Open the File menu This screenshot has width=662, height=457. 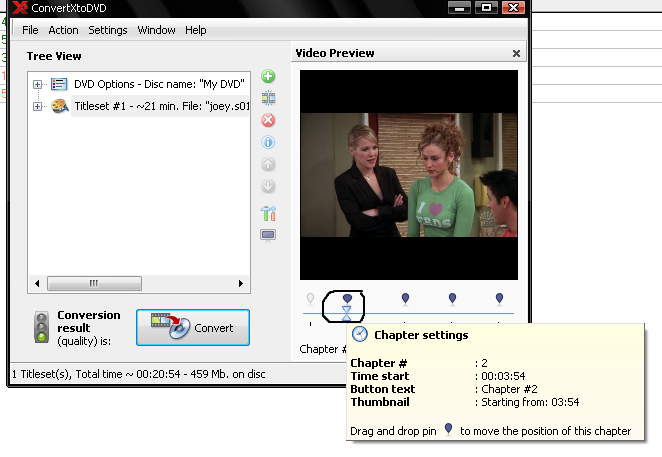point(30,30)
